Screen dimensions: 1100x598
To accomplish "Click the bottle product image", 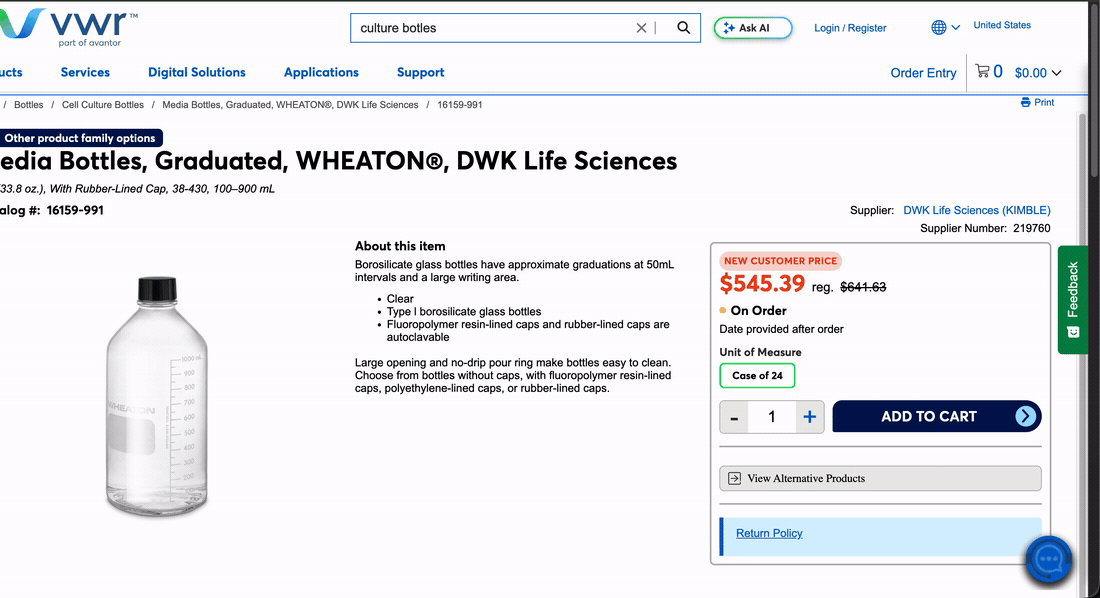I will point(156,396).
